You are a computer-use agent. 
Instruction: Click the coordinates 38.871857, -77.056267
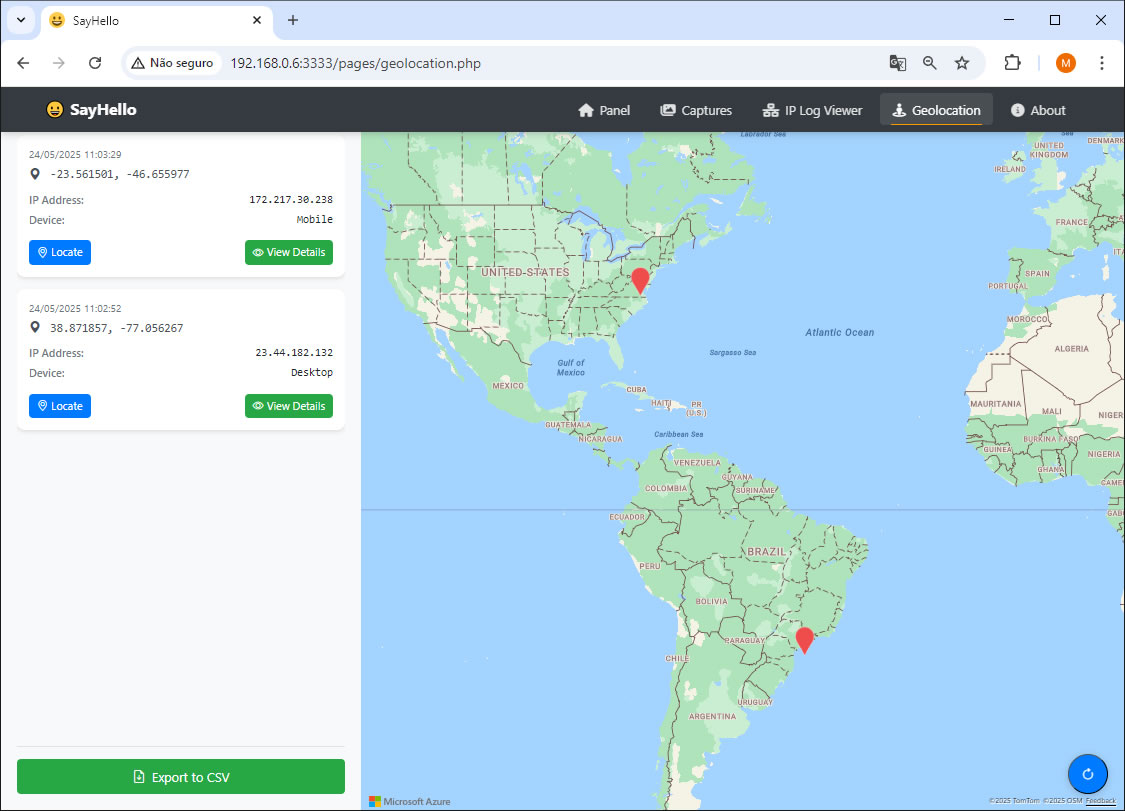pos(116,328)
